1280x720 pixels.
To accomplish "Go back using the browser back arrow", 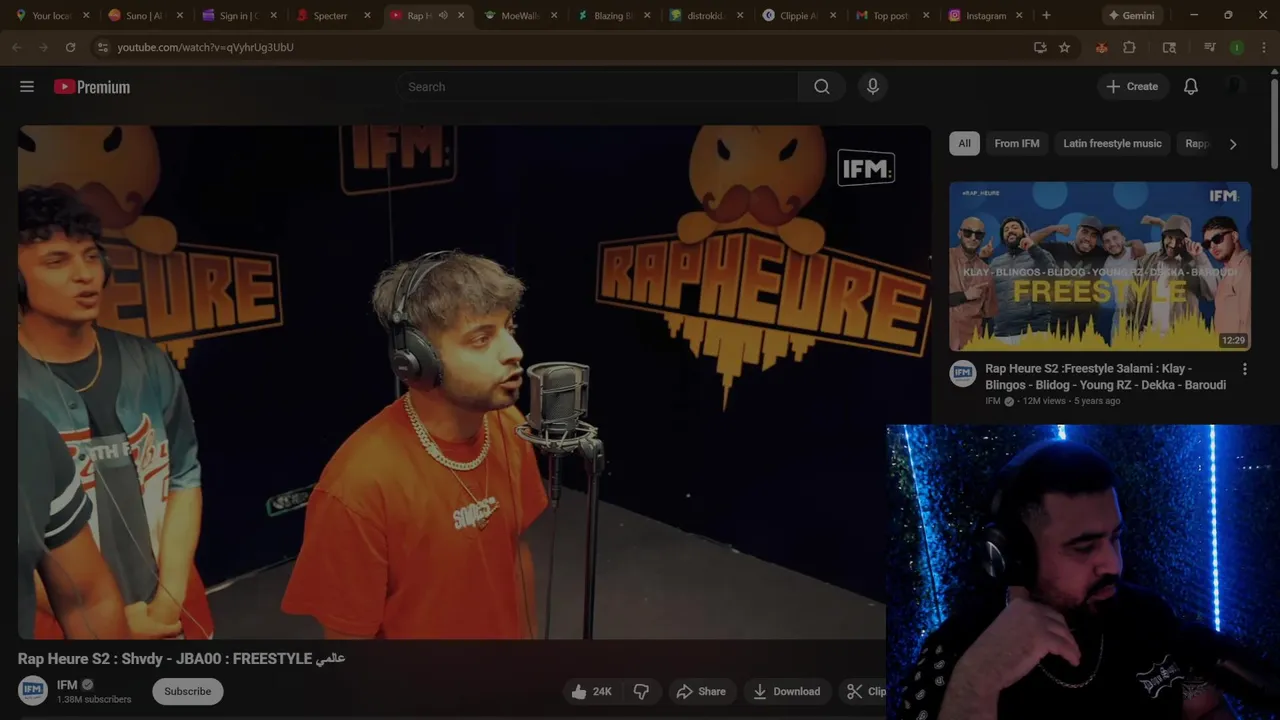I will pos(17,47).
